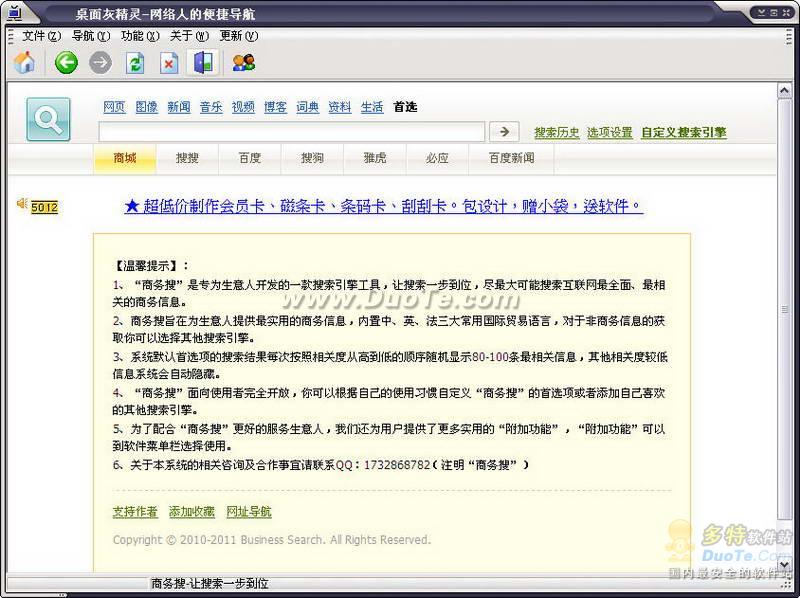Screen dimensions: 800x598
Task: Open 自定义搜索引擎 link
Action: pyautogui.click(x=684, y=133)
